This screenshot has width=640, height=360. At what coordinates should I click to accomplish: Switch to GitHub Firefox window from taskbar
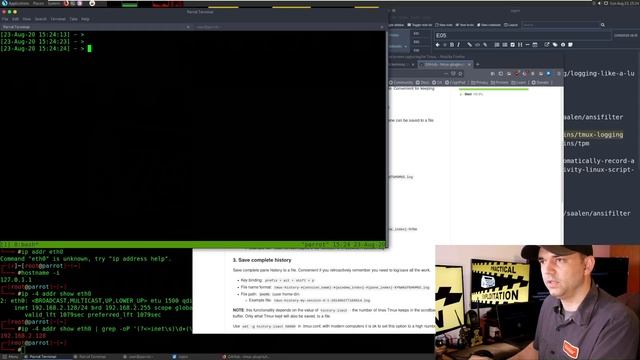246,357
